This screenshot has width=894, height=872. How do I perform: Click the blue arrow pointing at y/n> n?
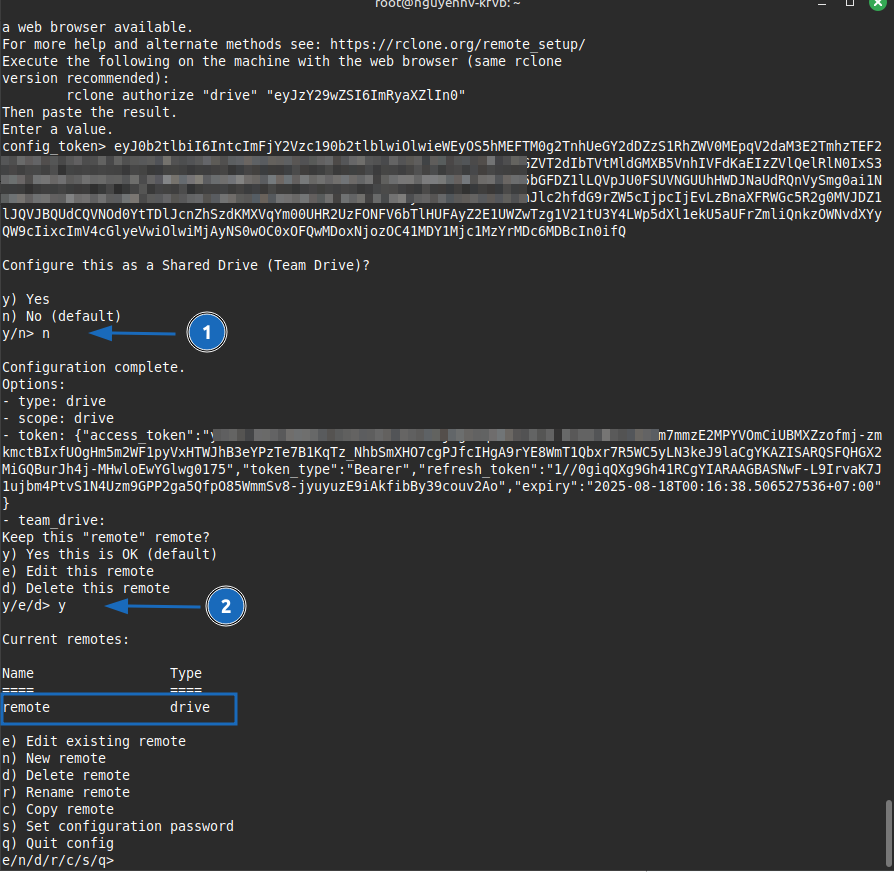click(137, 333)
